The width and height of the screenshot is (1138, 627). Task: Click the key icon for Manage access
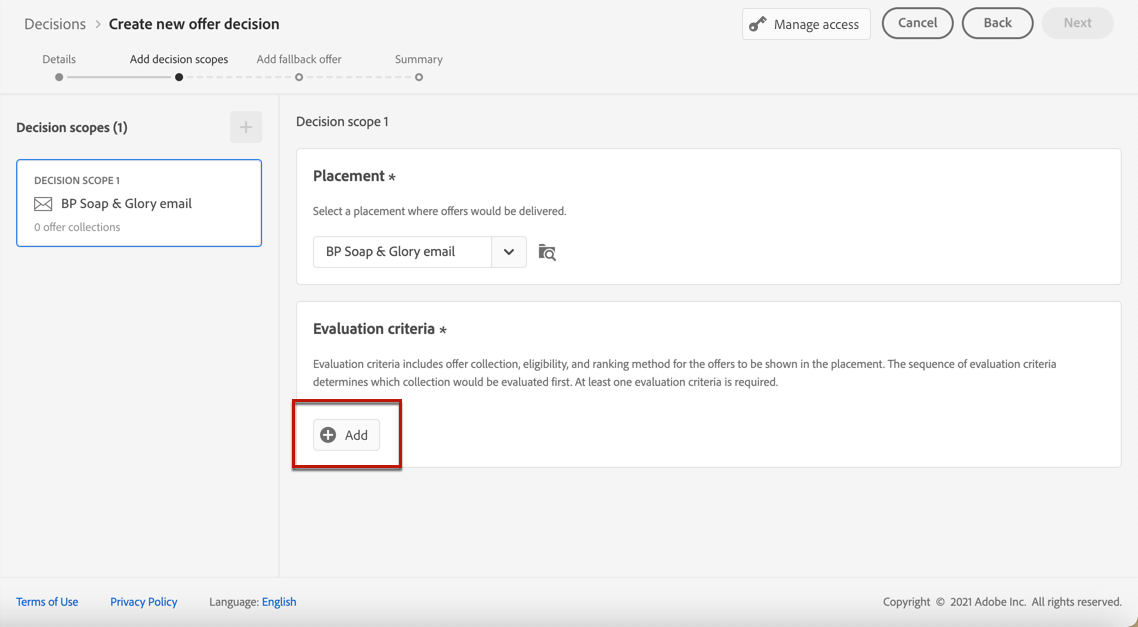coord(758,24)
